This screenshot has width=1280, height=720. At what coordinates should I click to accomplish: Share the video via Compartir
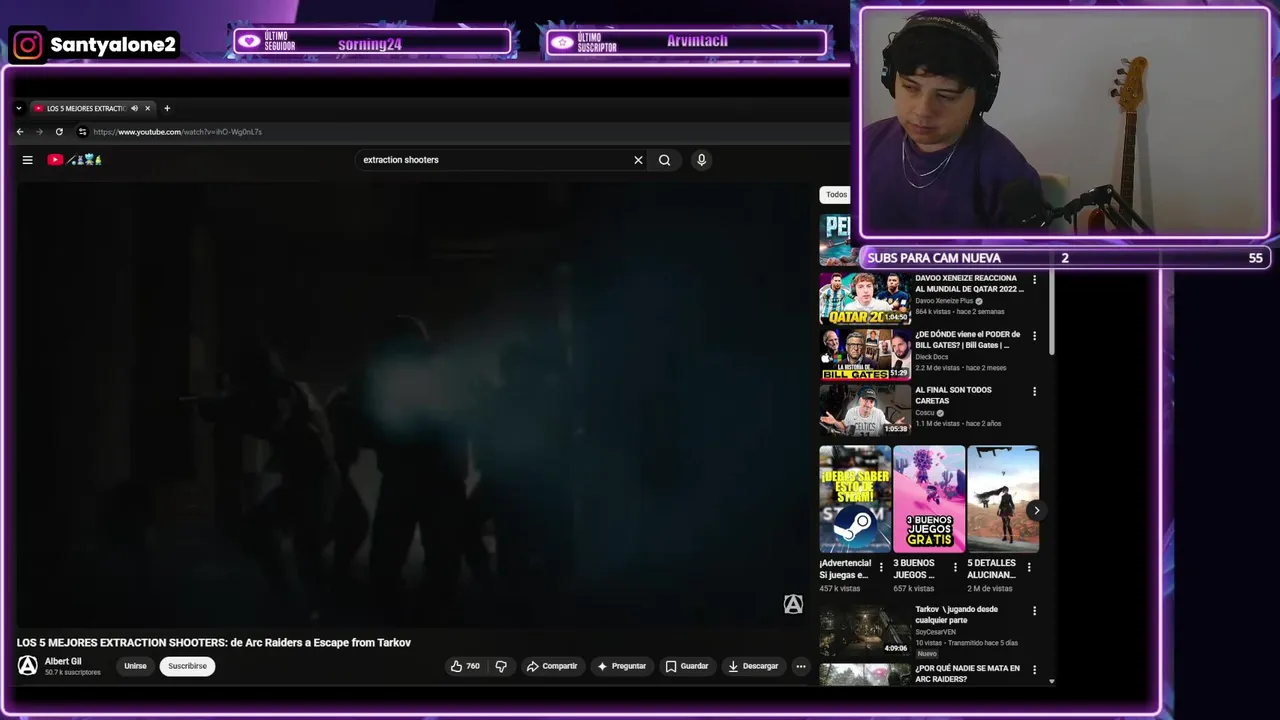[x=552, y=666]
